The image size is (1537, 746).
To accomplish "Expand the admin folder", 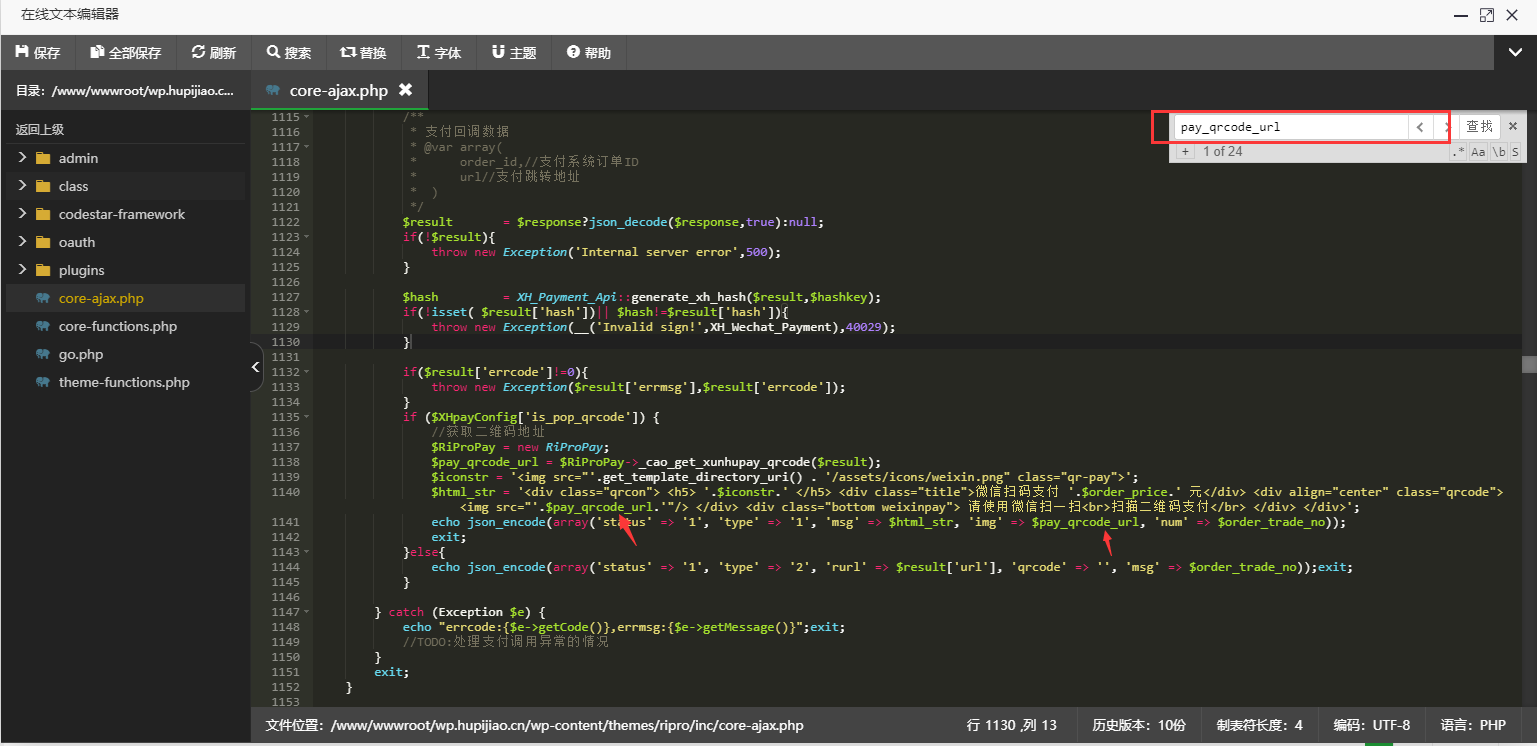I will point(22,158).
